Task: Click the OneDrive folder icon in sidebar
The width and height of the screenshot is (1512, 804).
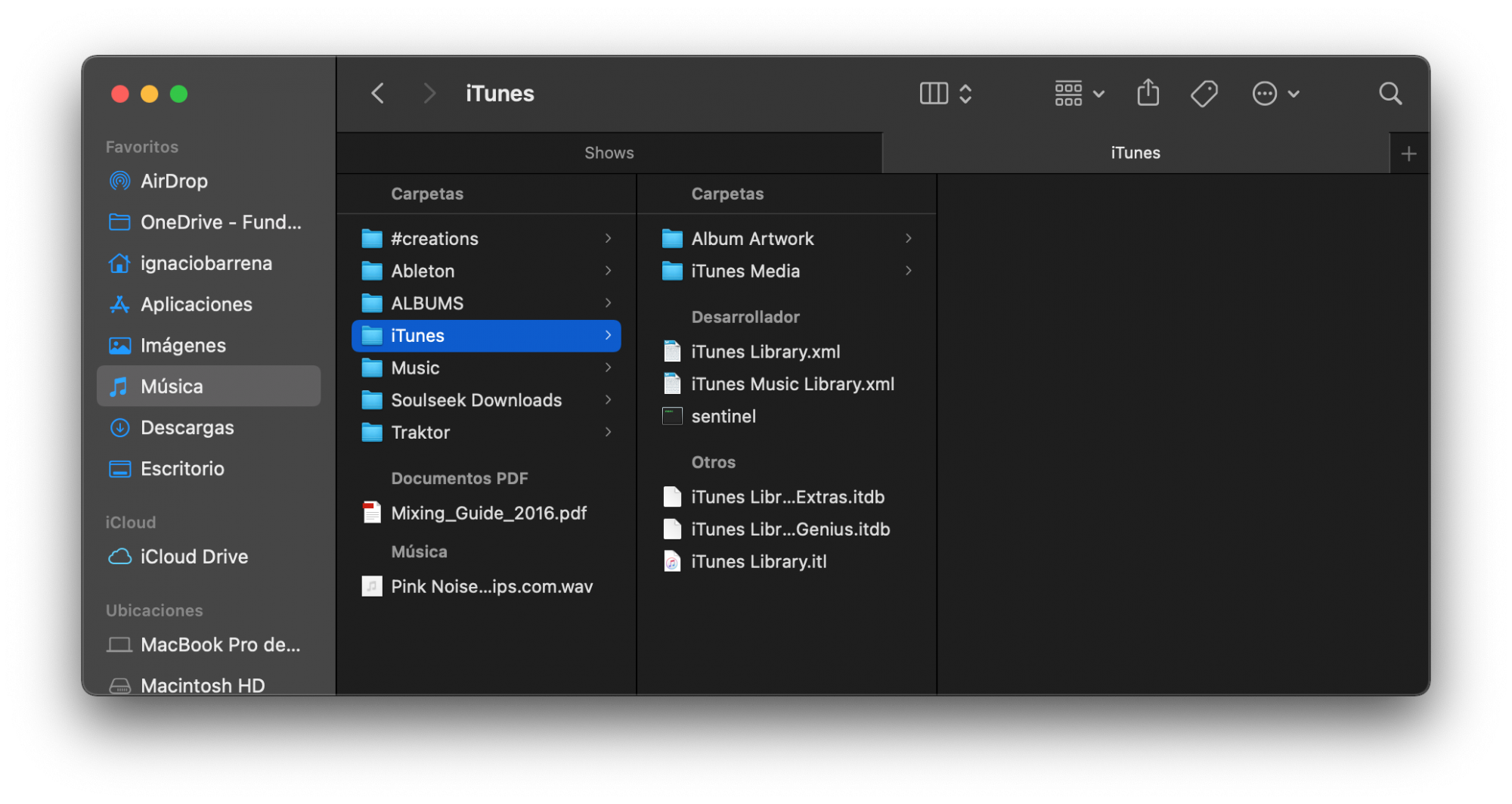Action: [x=119, y=222]
